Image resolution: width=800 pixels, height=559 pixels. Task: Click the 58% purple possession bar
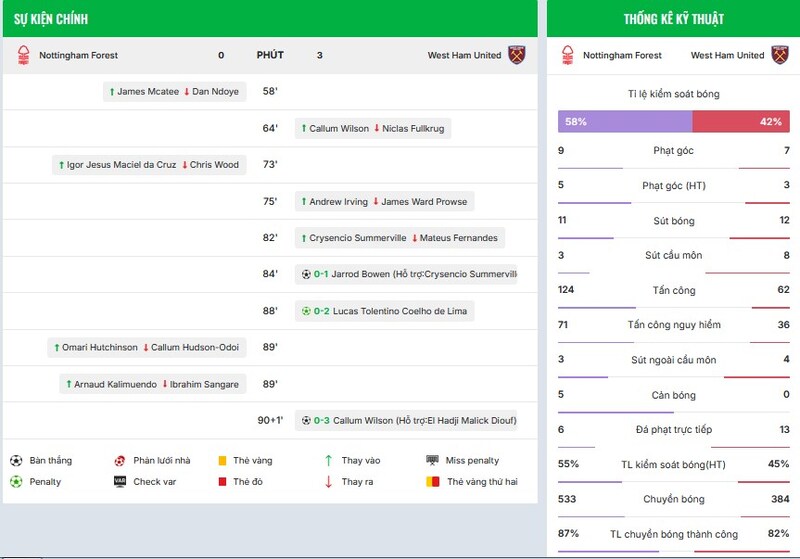click(625, 122)
